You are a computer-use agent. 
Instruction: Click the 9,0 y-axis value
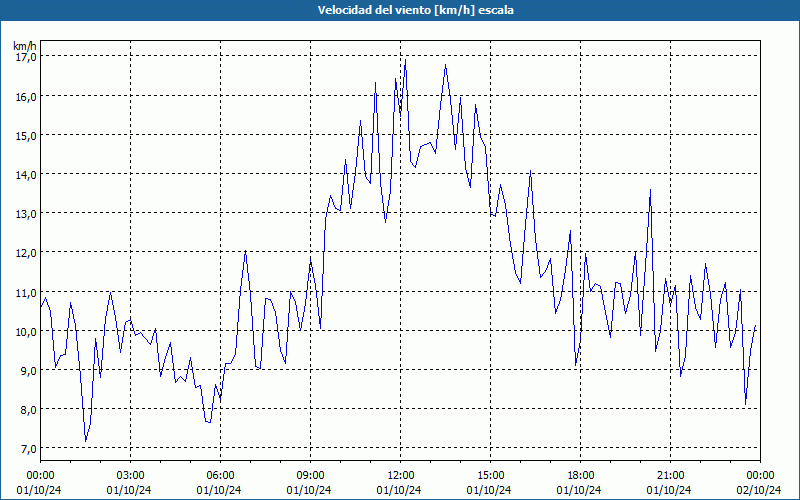[x=28, y=370]
